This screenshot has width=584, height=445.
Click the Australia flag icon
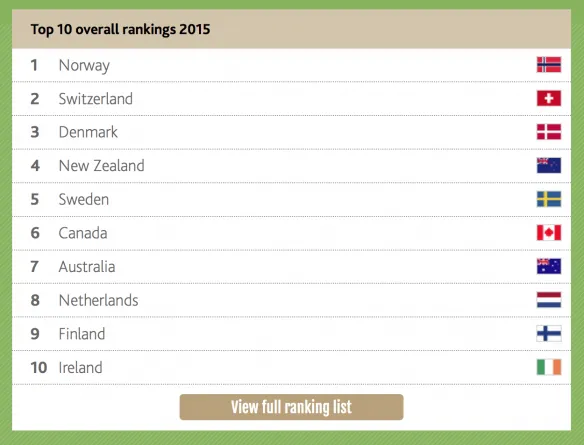(x=549, y=266)
